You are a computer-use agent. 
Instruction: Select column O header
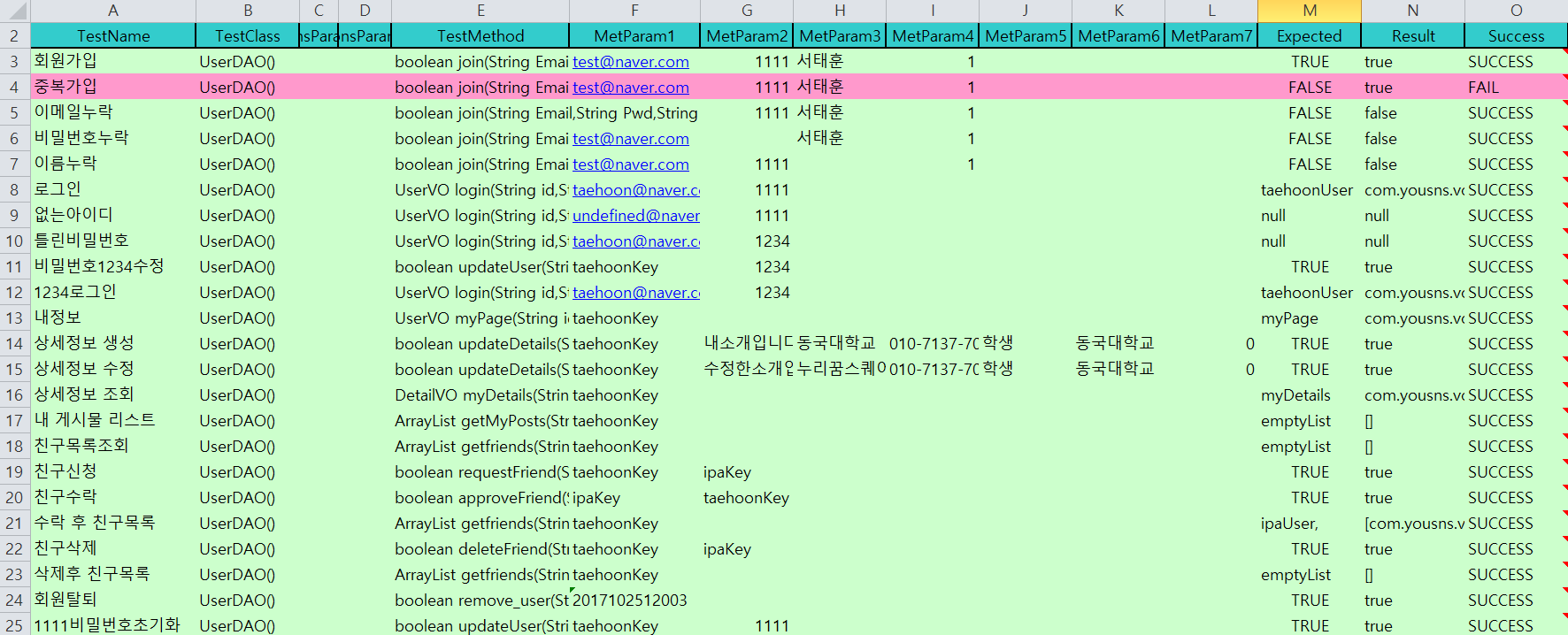(1516, 11)
